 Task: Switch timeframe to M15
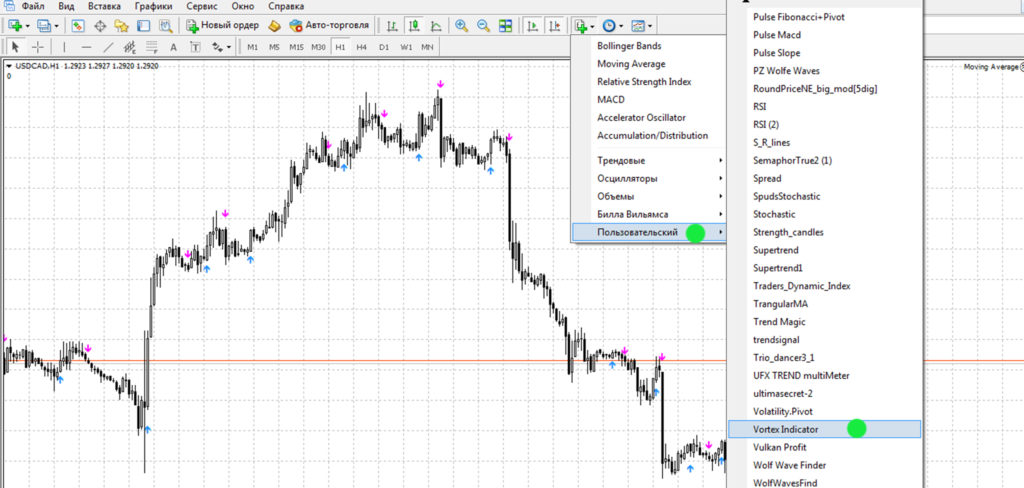296,47
